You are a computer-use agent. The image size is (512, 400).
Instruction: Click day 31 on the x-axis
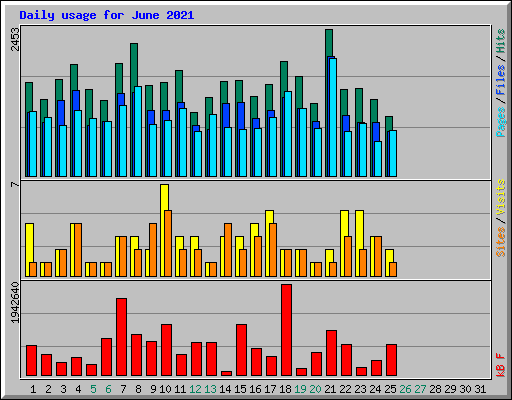coord(480,389)
